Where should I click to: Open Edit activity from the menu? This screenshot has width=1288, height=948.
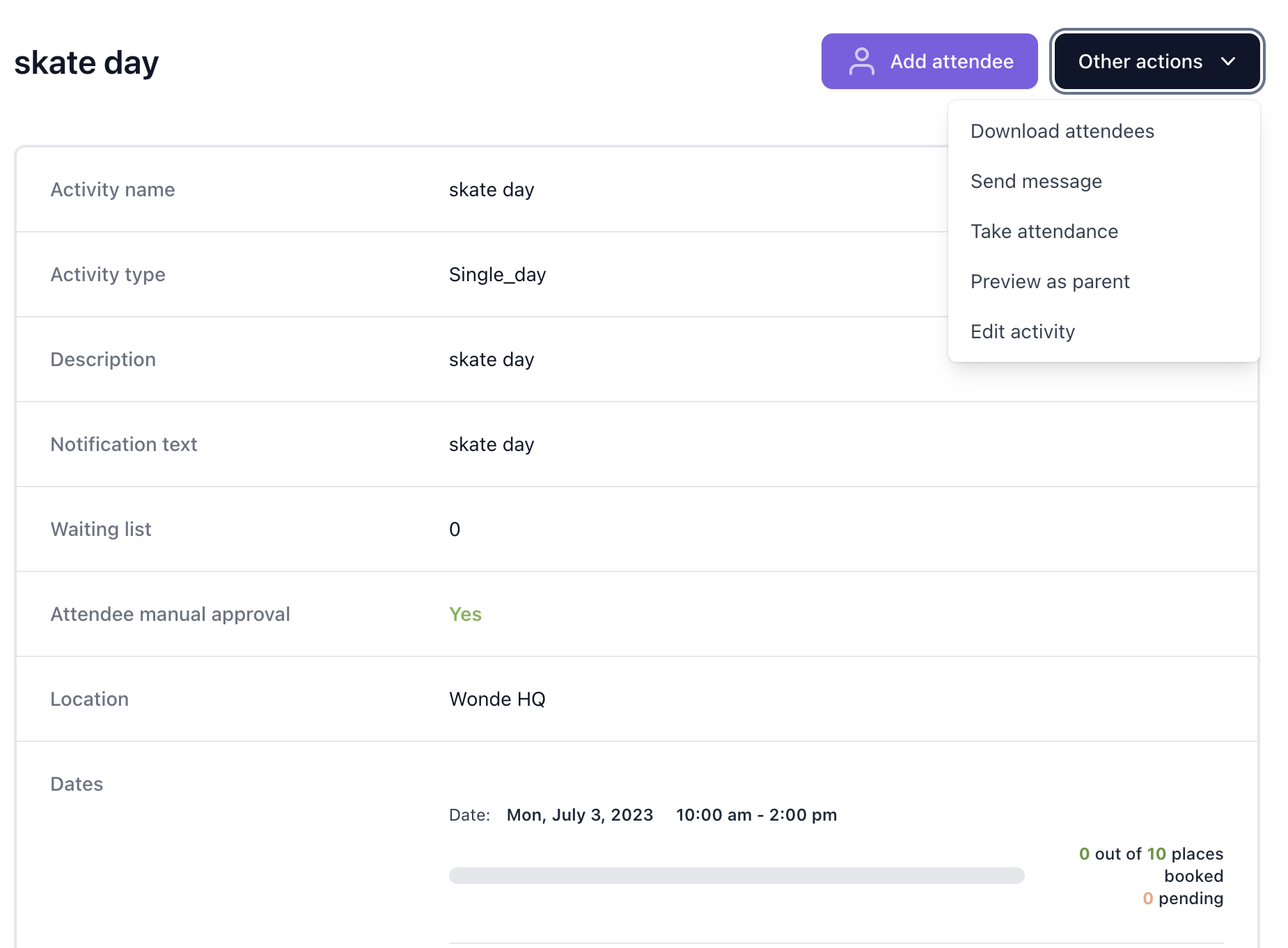[1022, 331]
